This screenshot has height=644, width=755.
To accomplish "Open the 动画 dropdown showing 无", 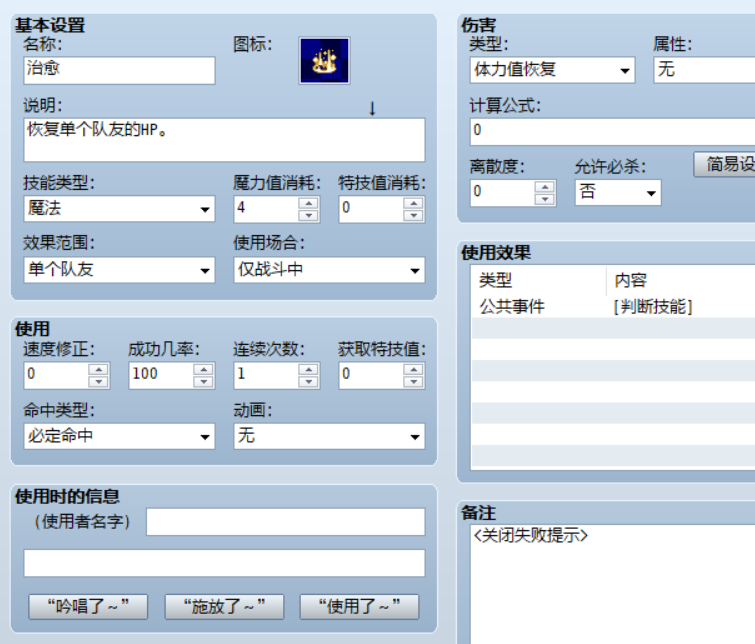I will tap(329, 436).
